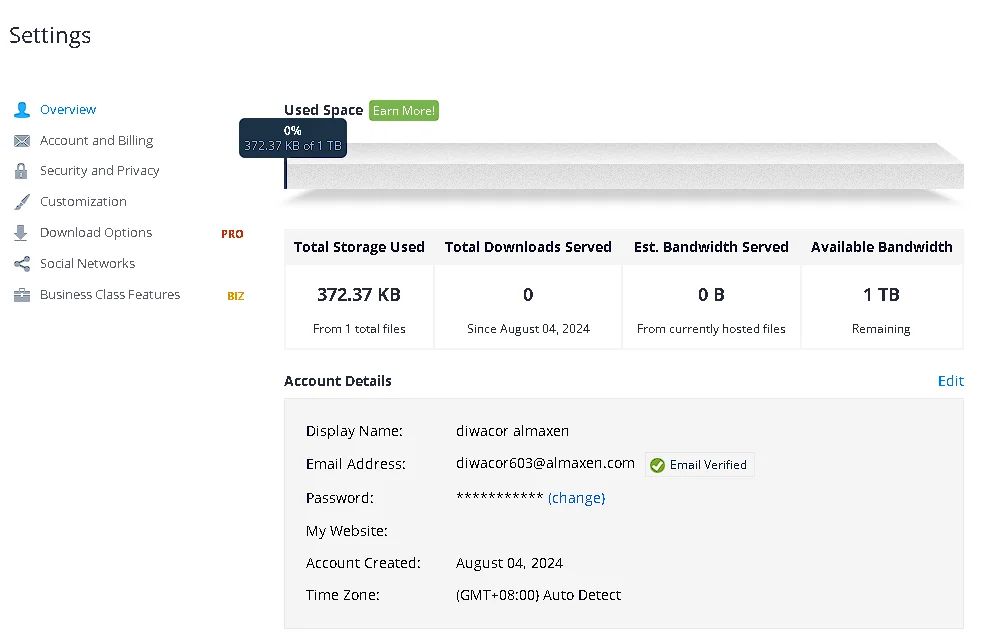Click the Security and Privacy lock icon

click(x=21, y=171)
